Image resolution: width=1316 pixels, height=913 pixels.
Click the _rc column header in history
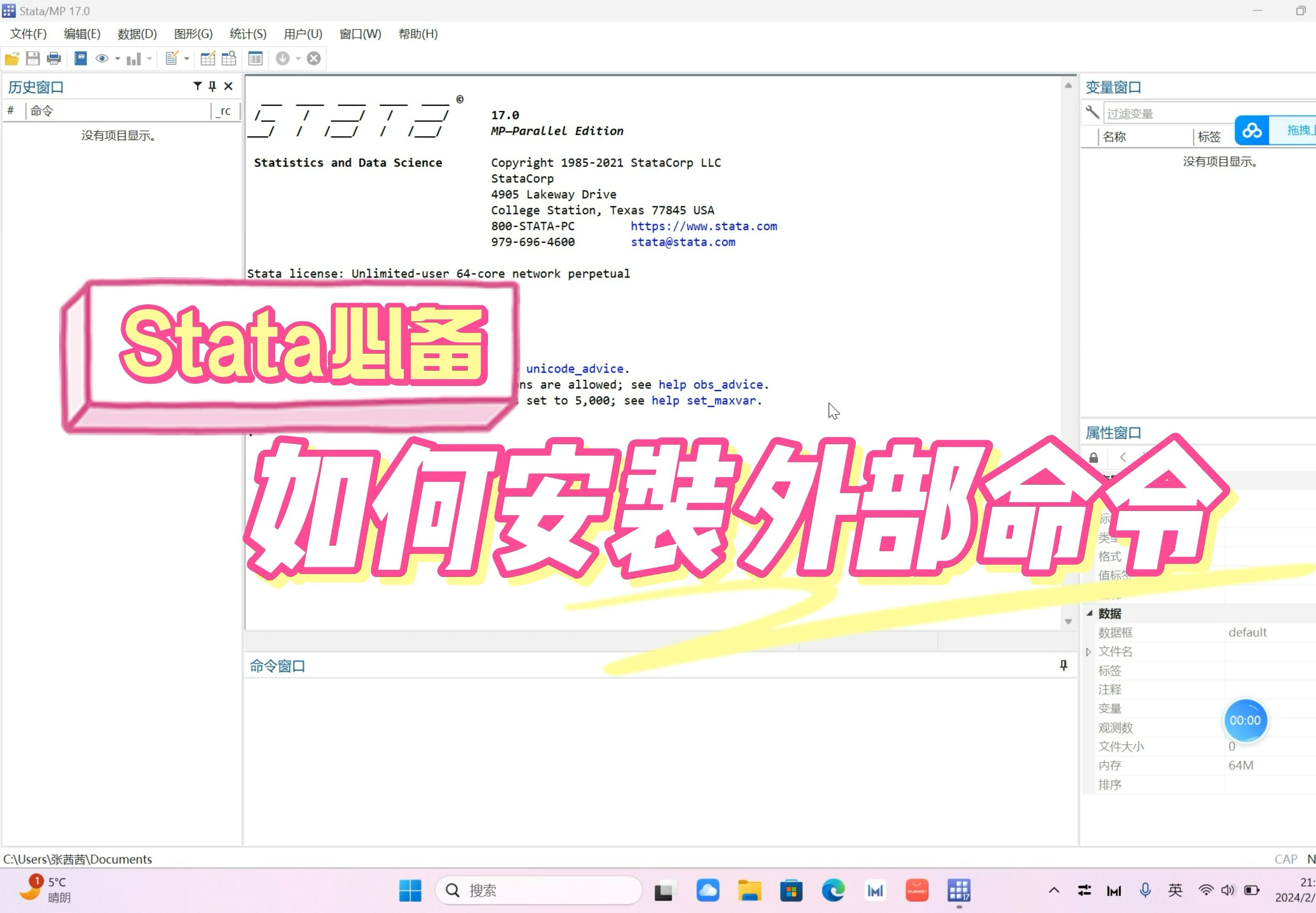(225, 111)
